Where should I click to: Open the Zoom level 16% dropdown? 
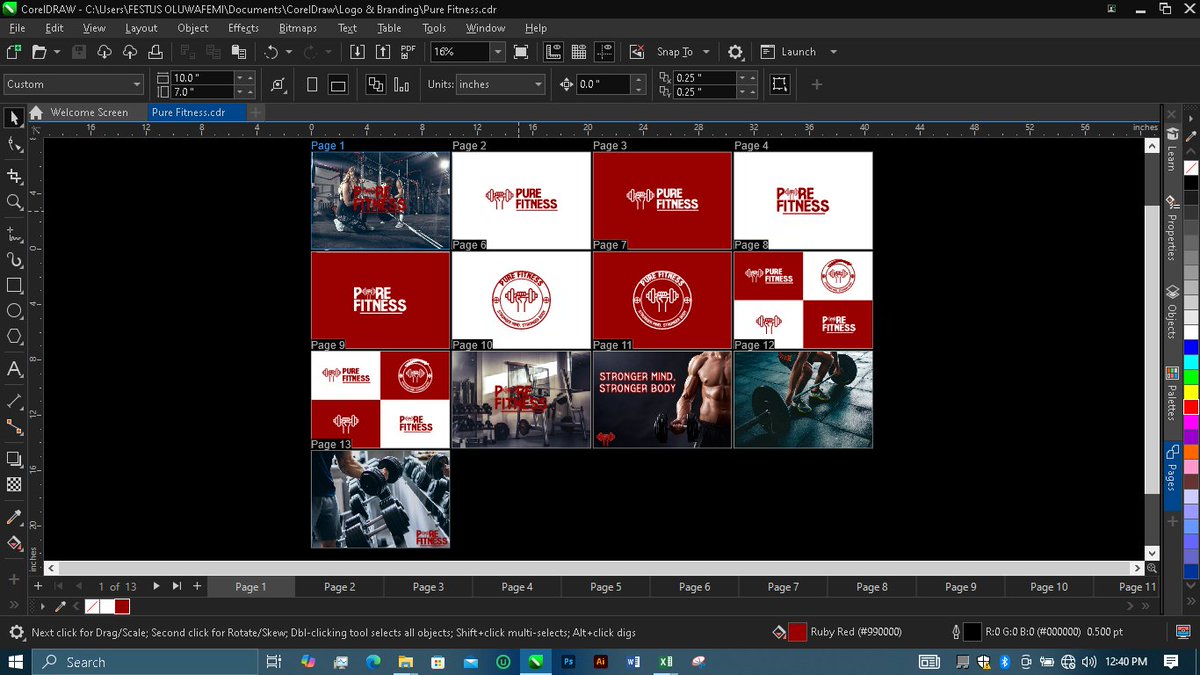point(498,52)
